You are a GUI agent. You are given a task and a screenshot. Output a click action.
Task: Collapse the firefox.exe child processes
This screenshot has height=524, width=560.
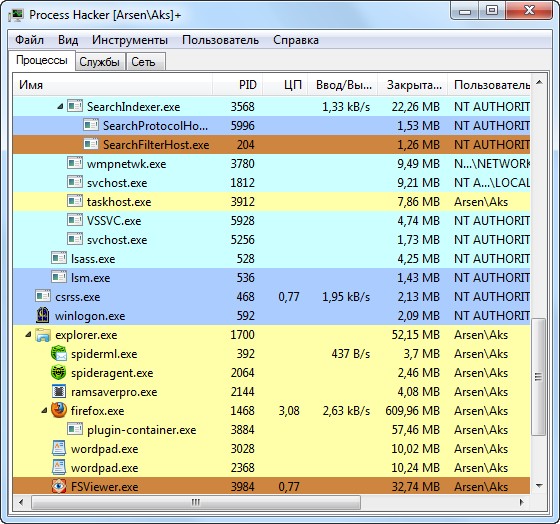coord(44,411)
